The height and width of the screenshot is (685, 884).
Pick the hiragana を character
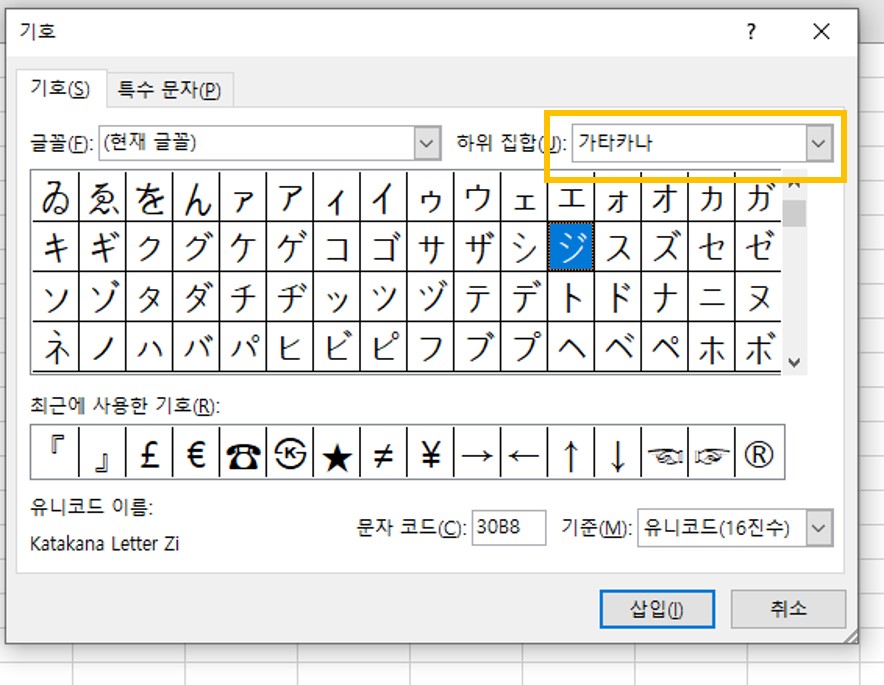point(149,197)
